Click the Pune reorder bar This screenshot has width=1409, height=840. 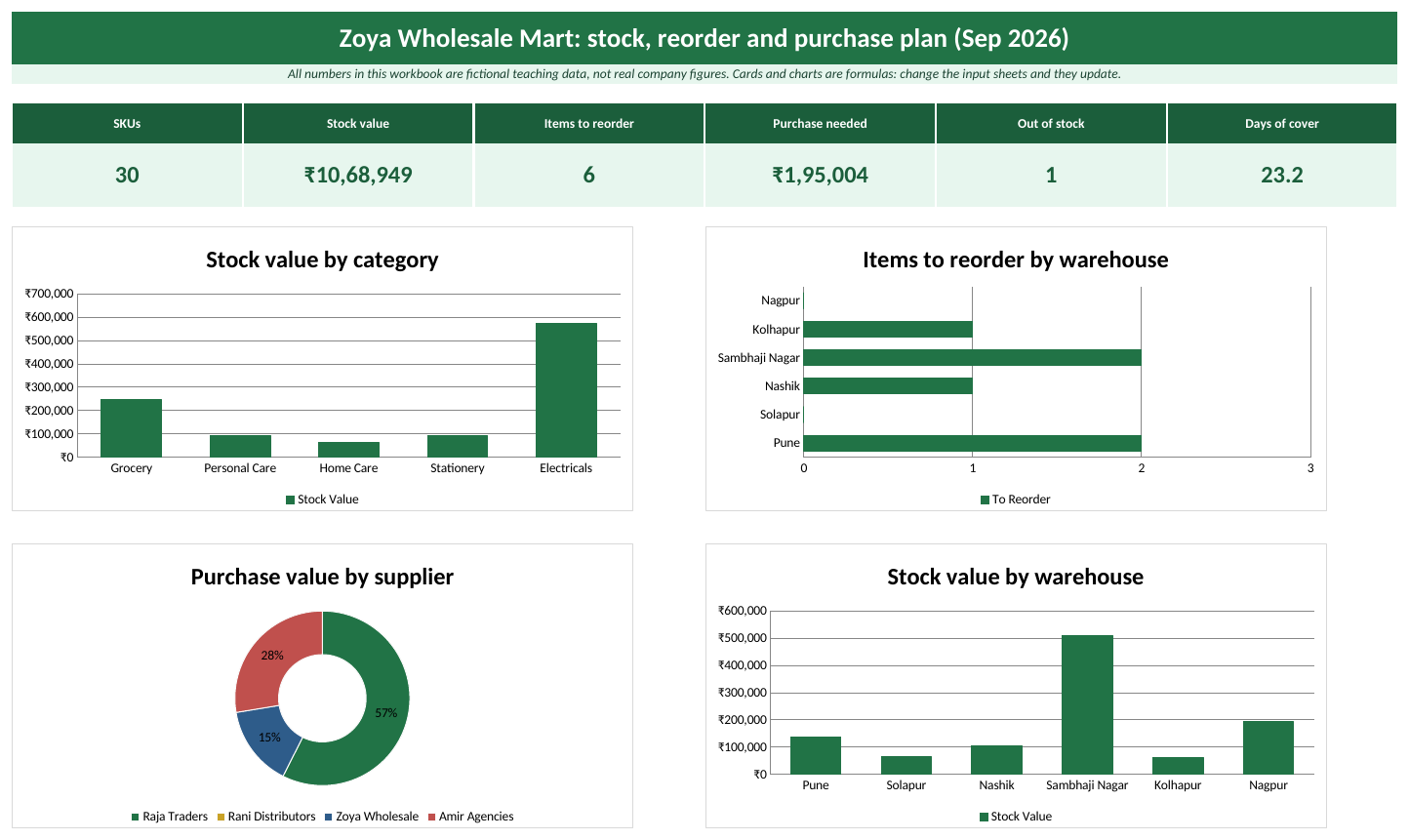pyautogui.click(x=972, y=443)
